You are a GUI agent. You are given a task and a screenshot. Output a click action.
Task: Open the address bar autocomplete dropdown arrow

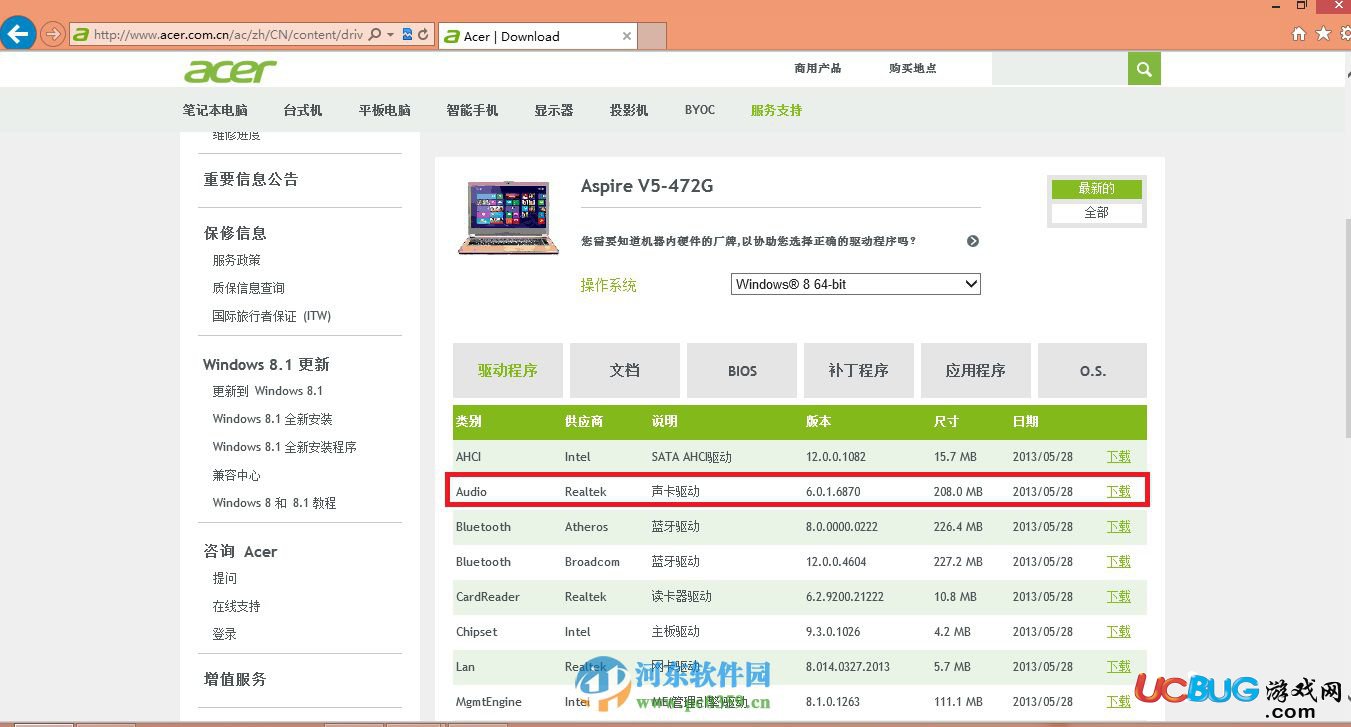click(x=389, y=35)
